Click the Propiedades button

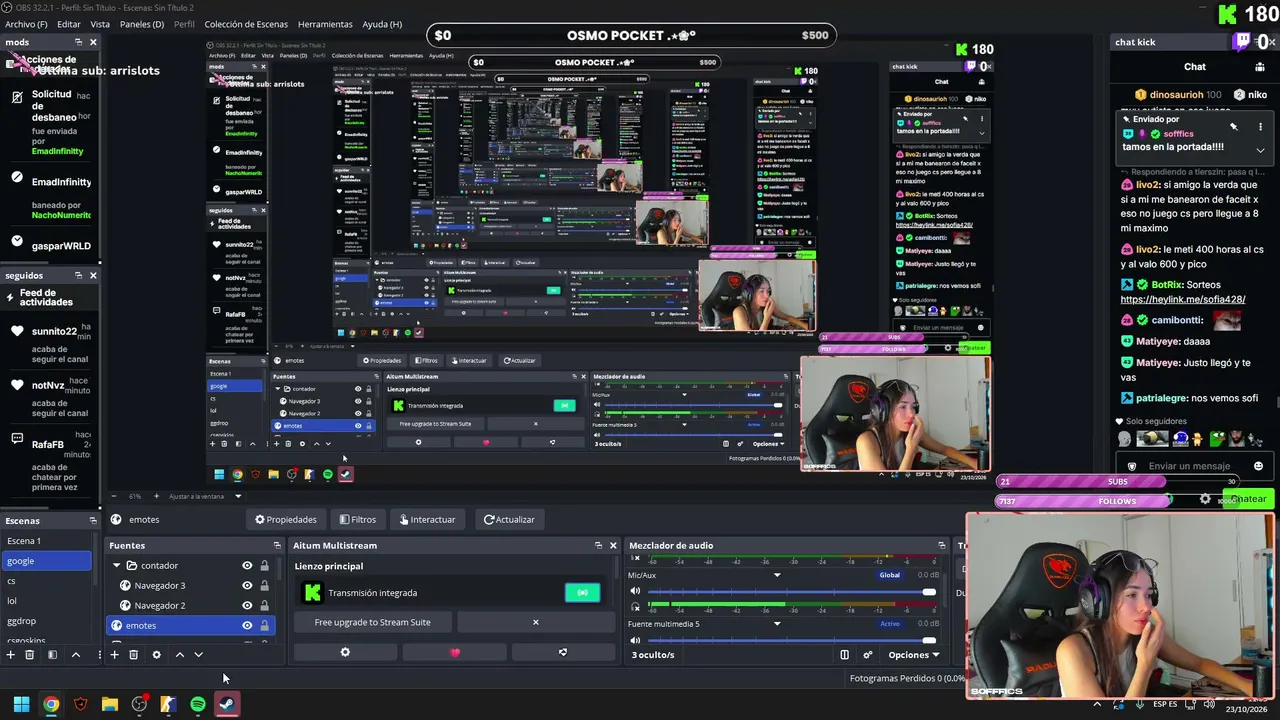286,519
